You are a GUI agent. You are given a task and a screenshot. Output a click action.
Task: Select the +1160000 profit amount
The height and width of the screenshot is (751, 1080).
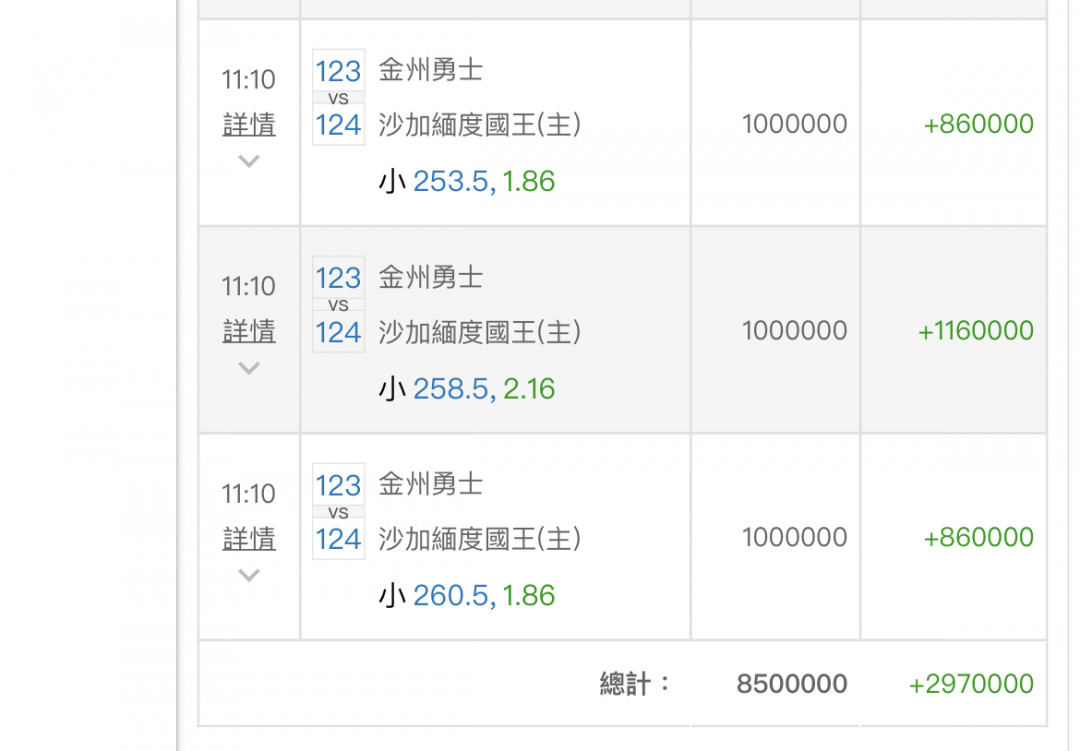coord(975,331)
